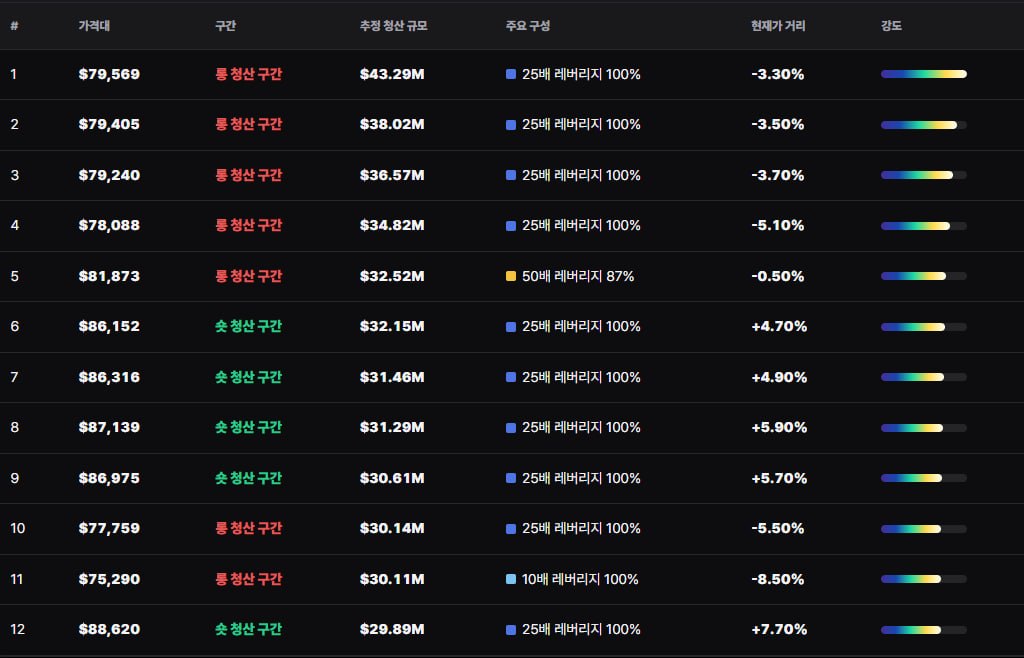Image resolution: width=1024 pixels, height=658 pixels.
Task: Click the blue leverage square in the $79,569 row
Action: [511, 74]
